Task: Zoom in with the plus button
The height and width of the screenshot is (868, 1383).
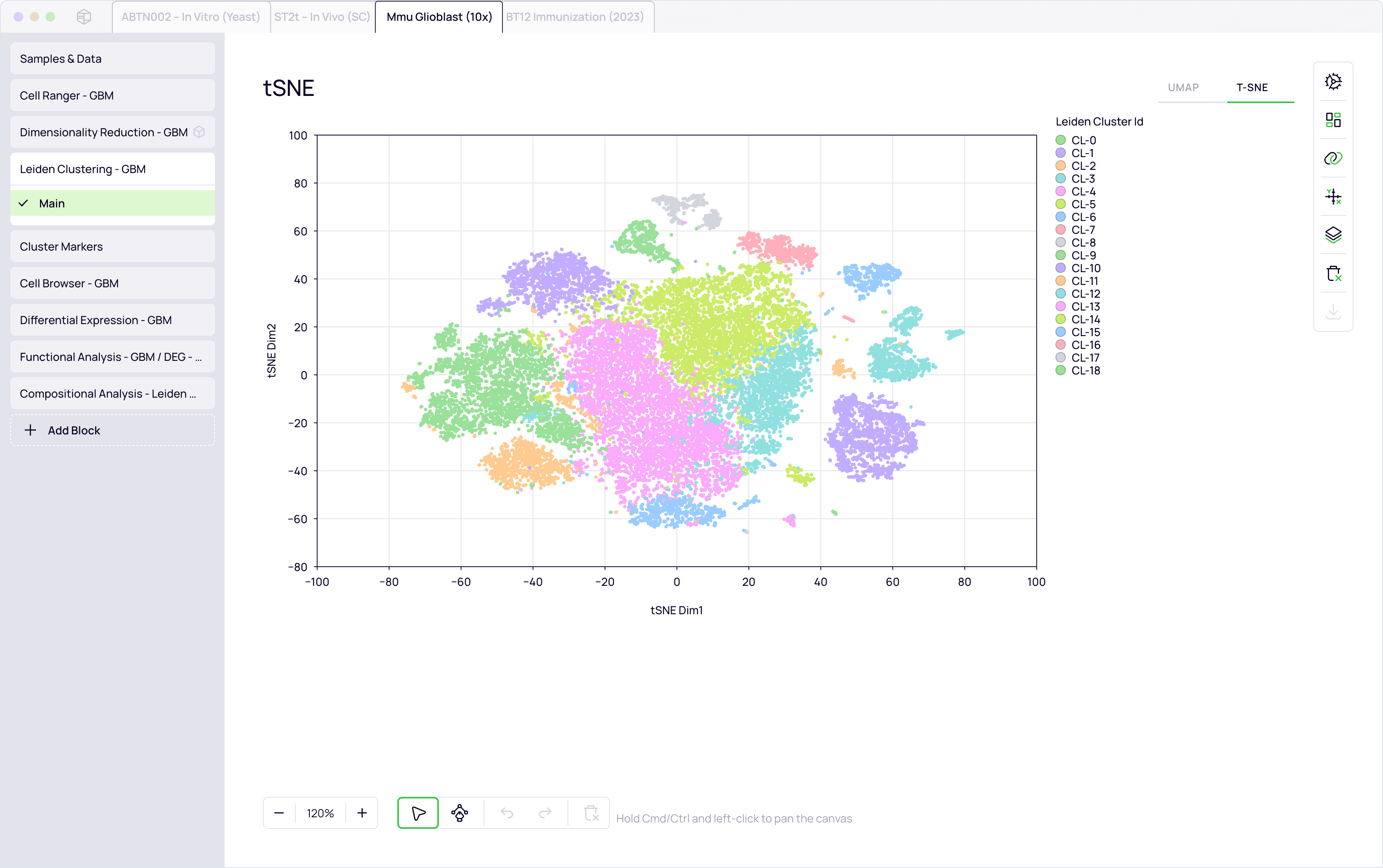Action: tap(362, 813)
